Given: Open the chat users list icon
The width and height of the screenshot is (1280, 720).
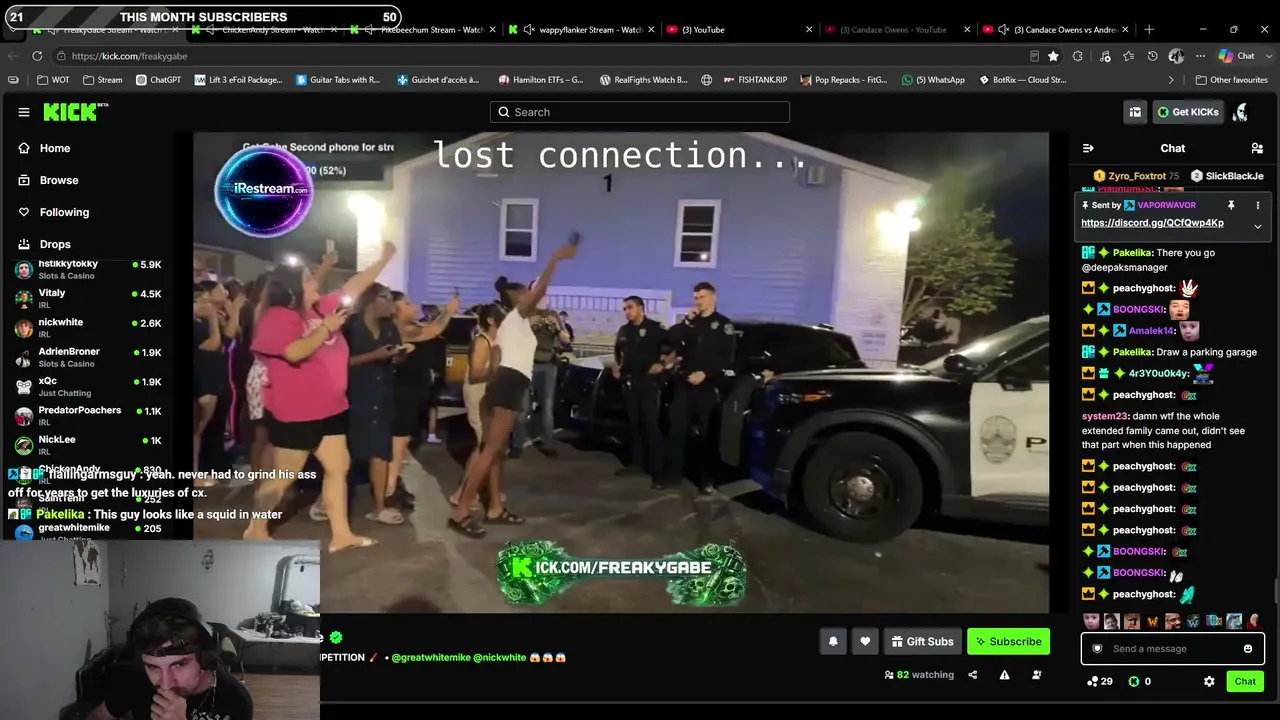Looking at the screenshot, I should [1257, 148].
